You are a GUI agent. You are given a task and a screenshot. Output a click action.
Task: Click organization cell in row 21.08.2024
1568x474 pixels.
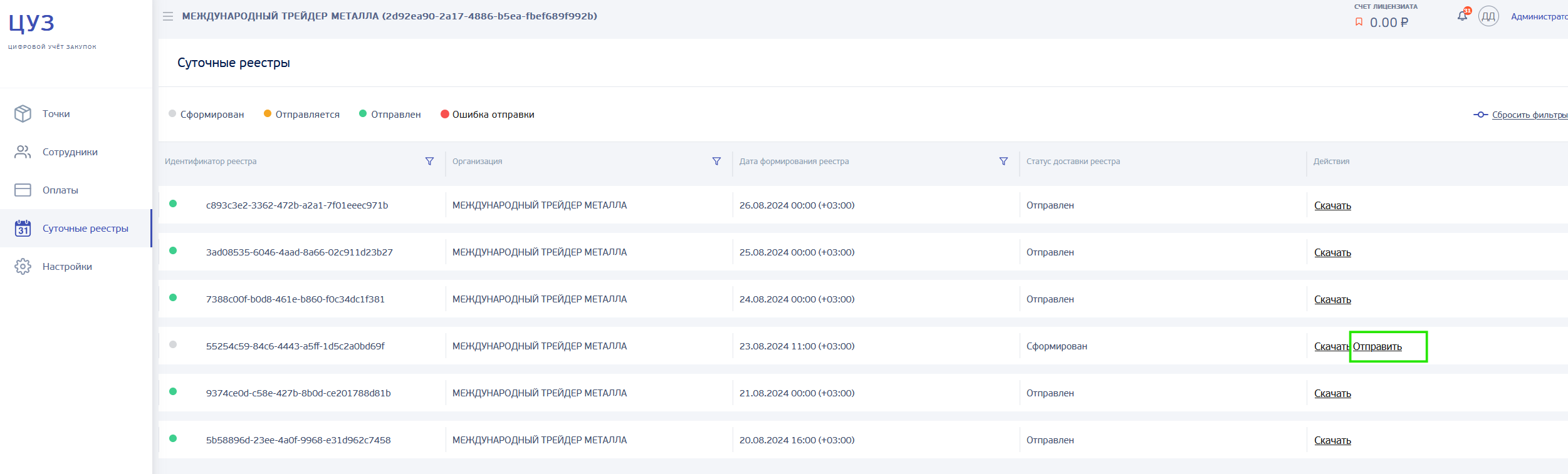coord(540,393)
